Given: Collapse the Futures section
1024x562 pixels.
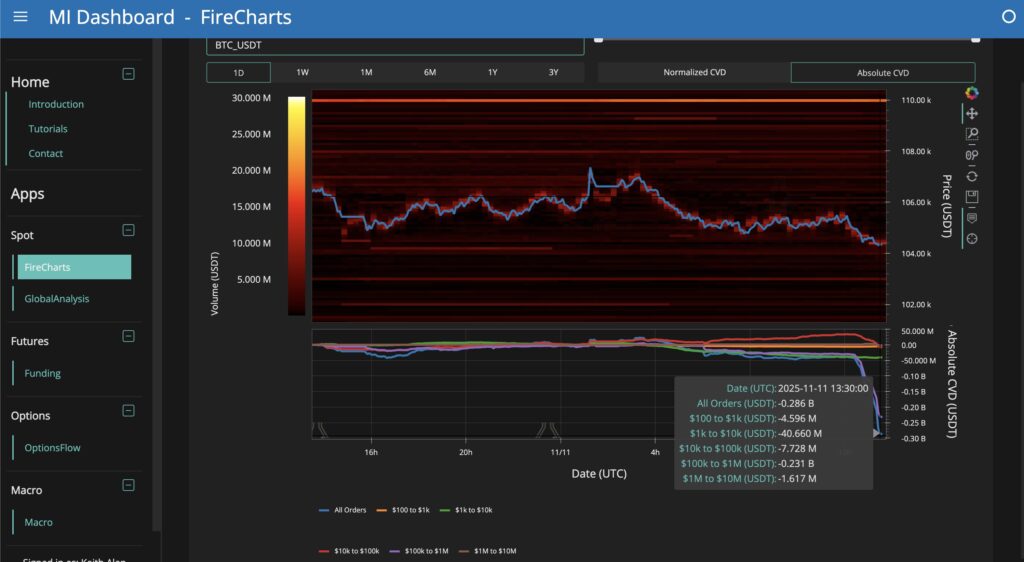Looking at the screenshot, I should (x=128, y=336).
